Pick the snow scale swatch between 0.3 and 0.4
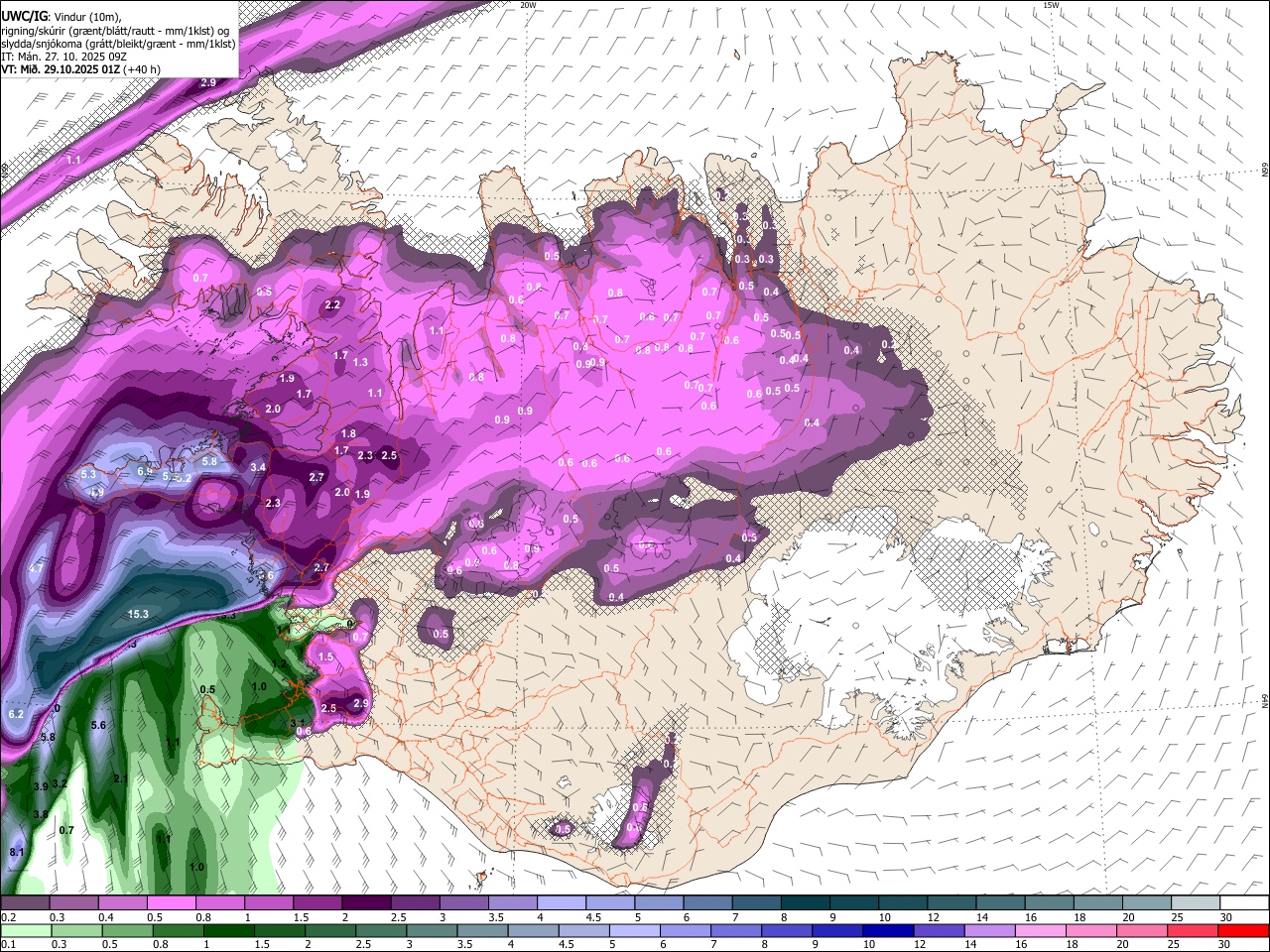The image size is (1270, 952). 71,902
